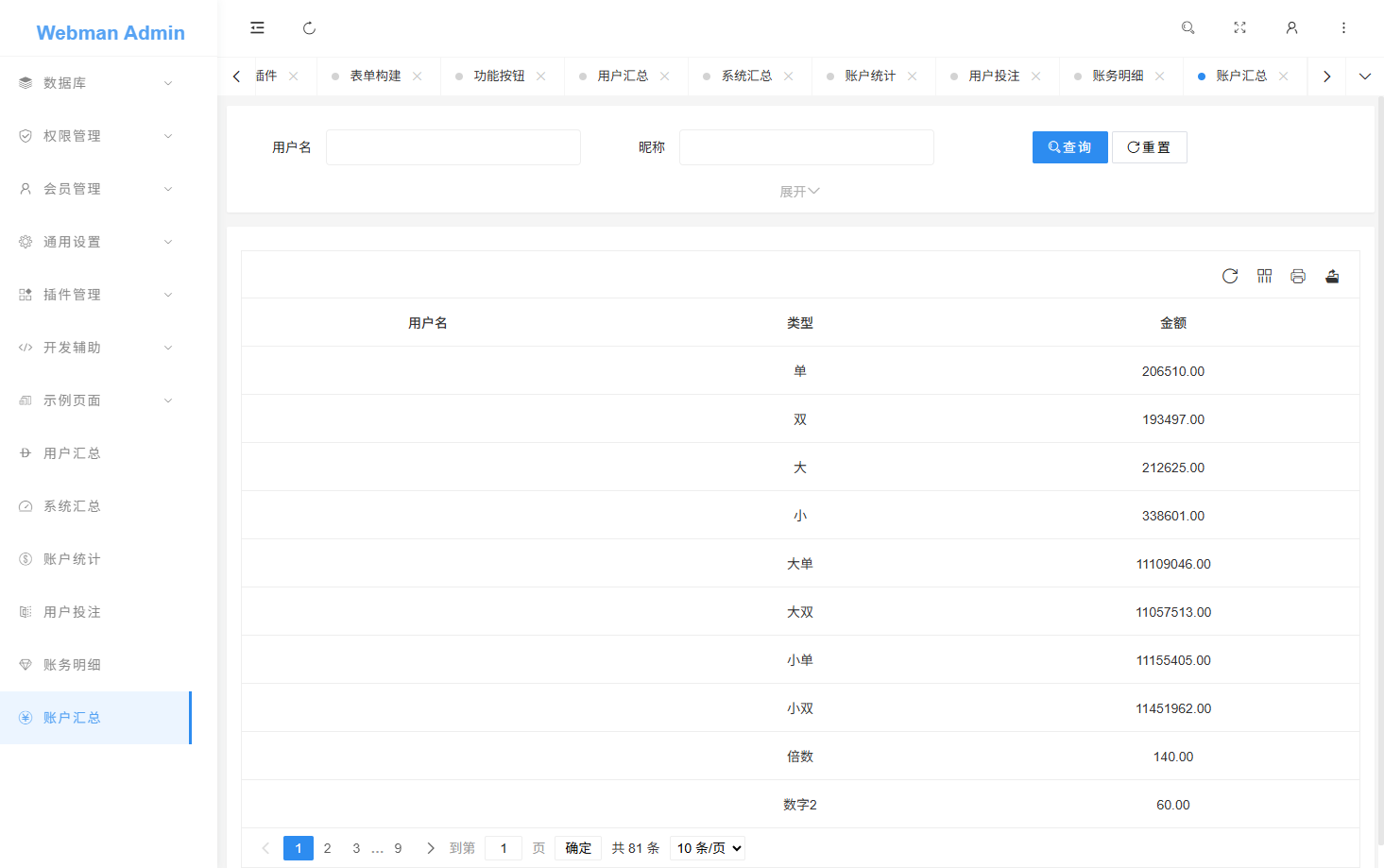Click the refresh page icon in header
This screenshot has height=868, width=1384.
tap(309, 27)
